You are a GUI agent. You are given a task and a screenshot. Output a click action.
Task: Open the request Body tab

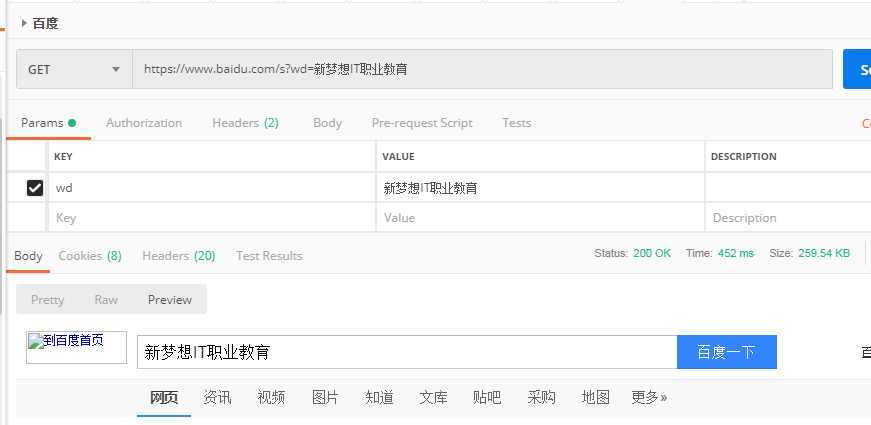[327, 123]
